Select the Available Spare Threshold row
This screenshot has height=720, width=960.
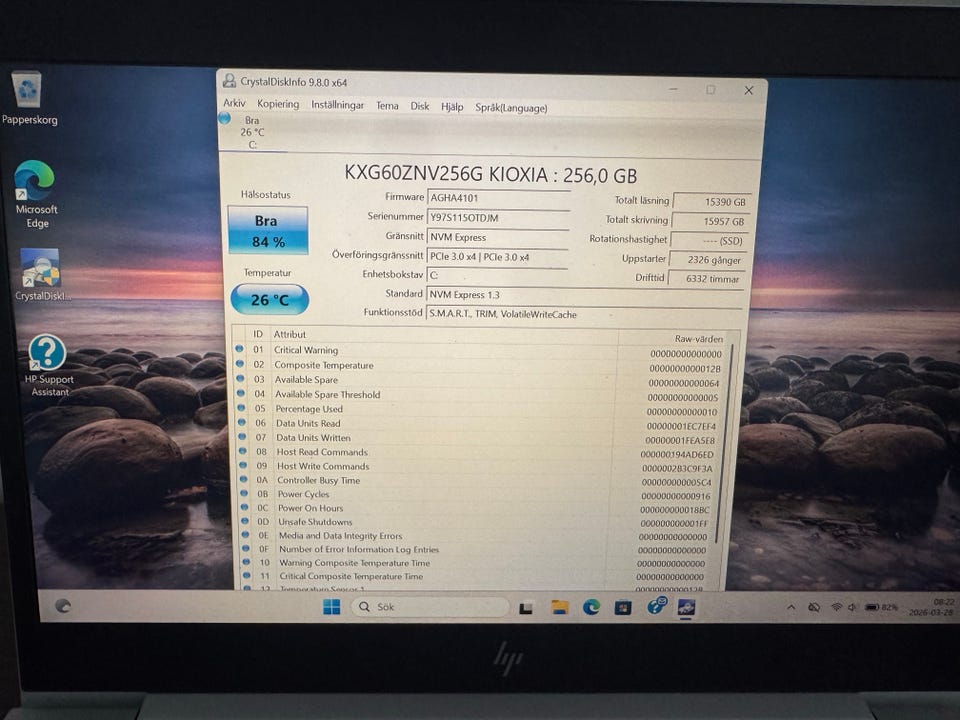[x=481, y=394]
